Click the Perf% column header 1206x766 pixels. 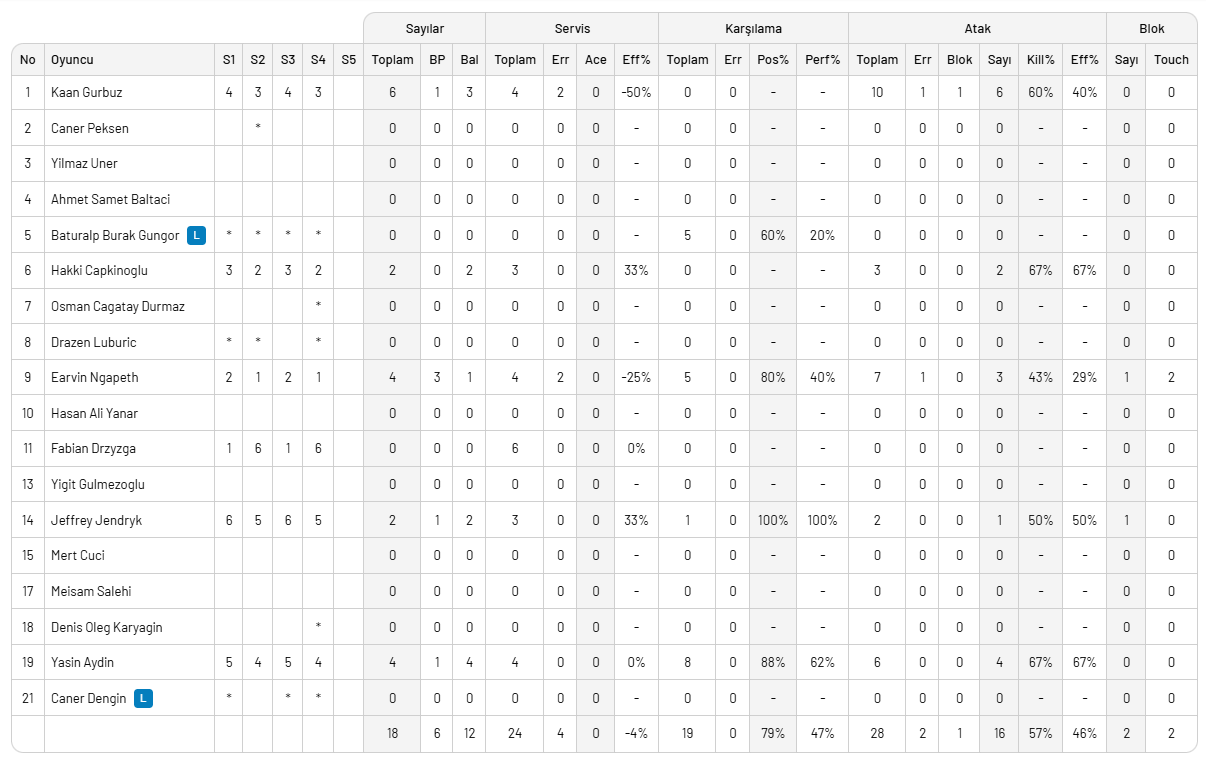(822, 60)
